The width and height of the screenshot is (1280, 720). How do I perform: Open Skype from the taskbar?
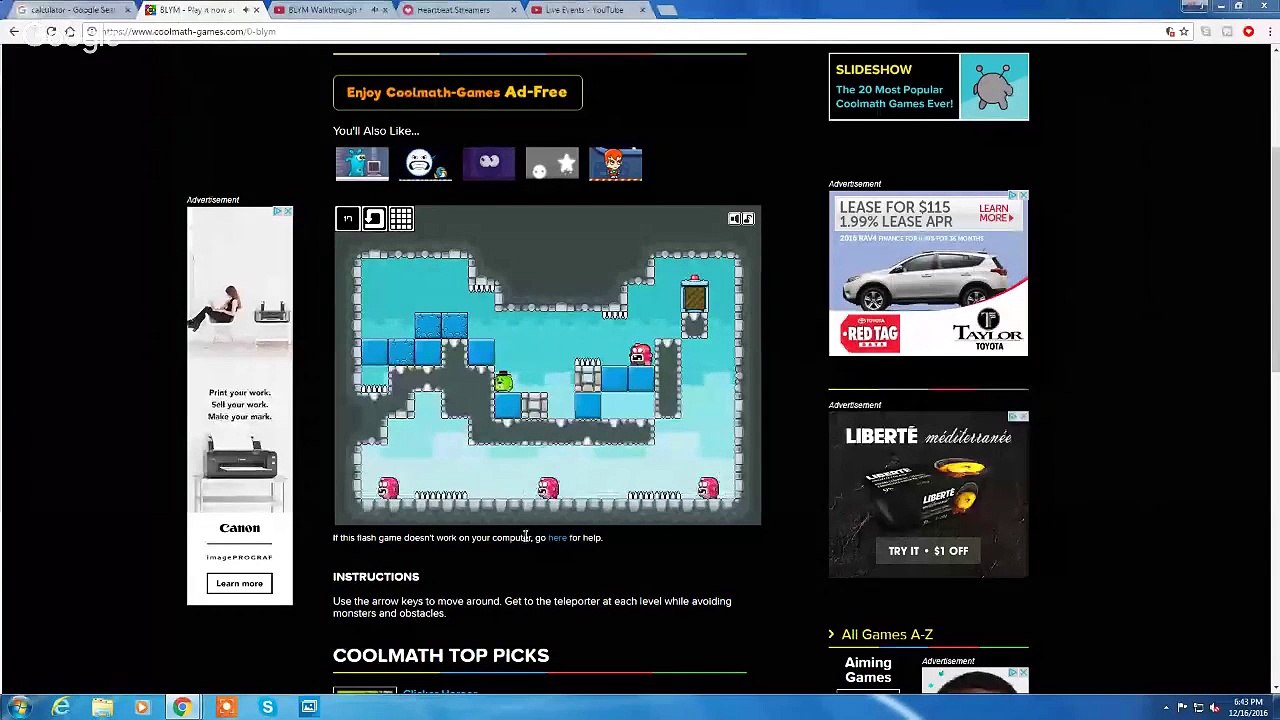coord(267,707)
